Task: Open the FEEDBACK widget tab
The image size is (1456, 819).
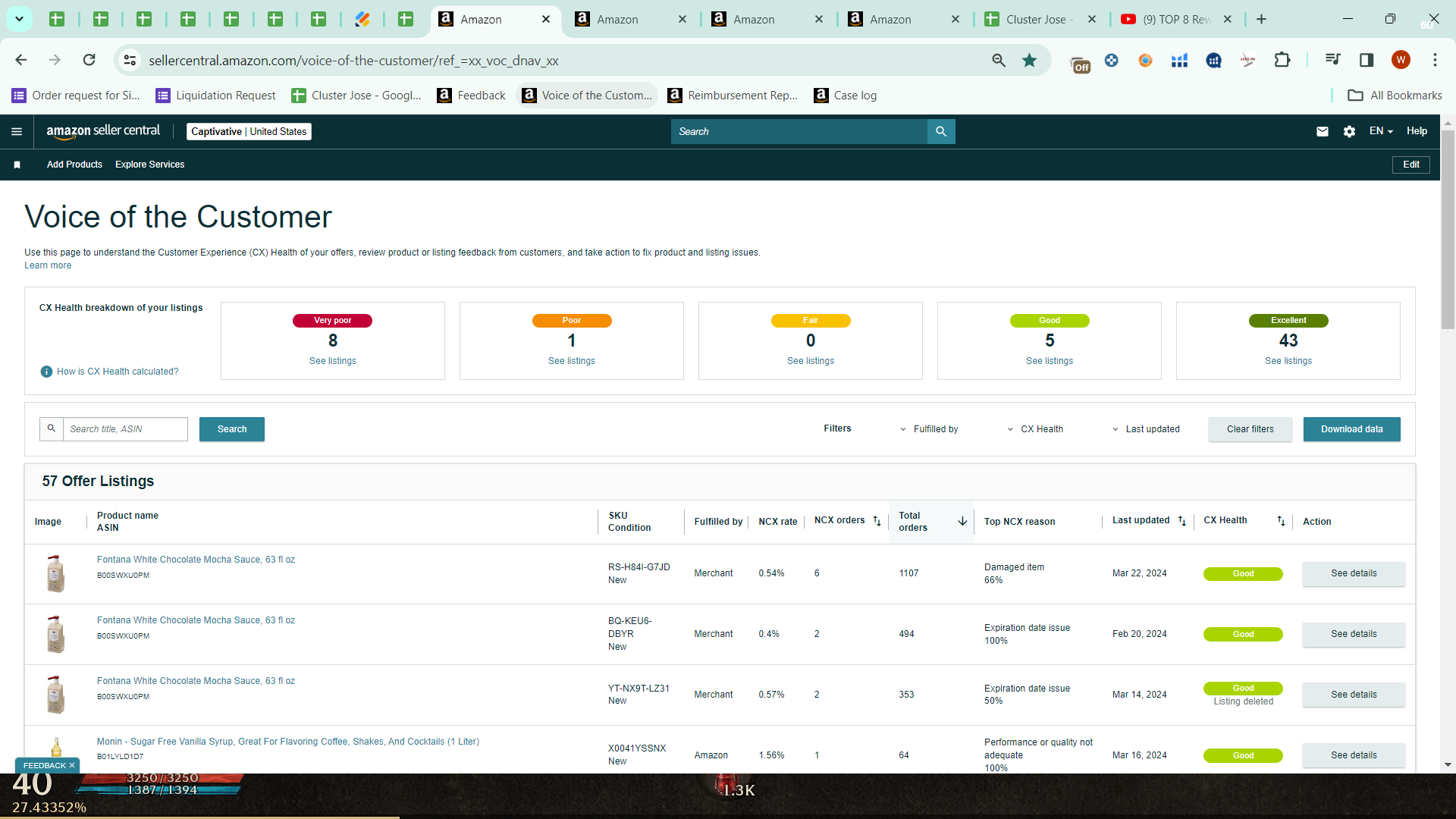Action: 44,765
